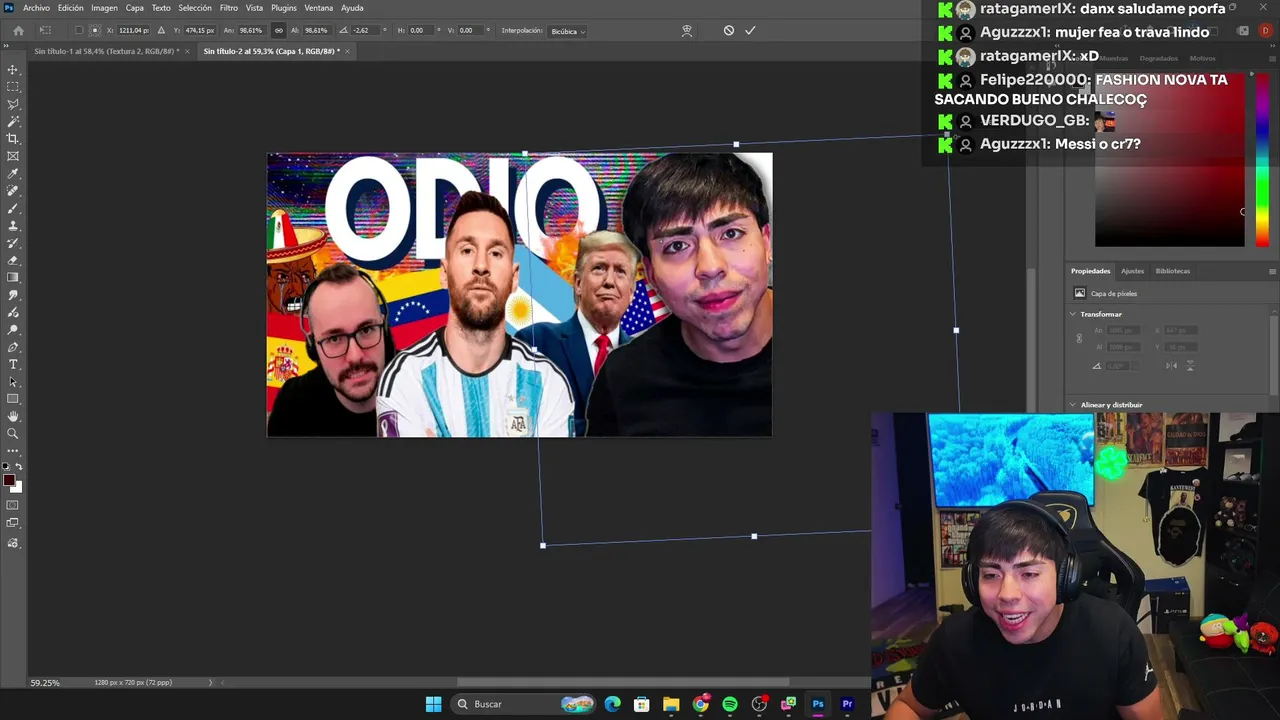Open the Windows Start menu
The height and width of the screenshot is (720, 1280).
tap(433, 704)
